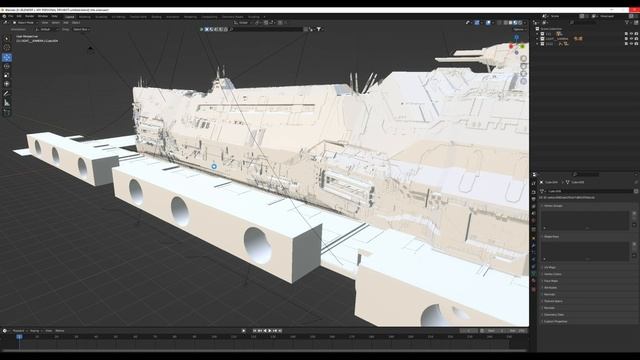Select the Transform tool in left toolbar

click(x=7, y=84)
